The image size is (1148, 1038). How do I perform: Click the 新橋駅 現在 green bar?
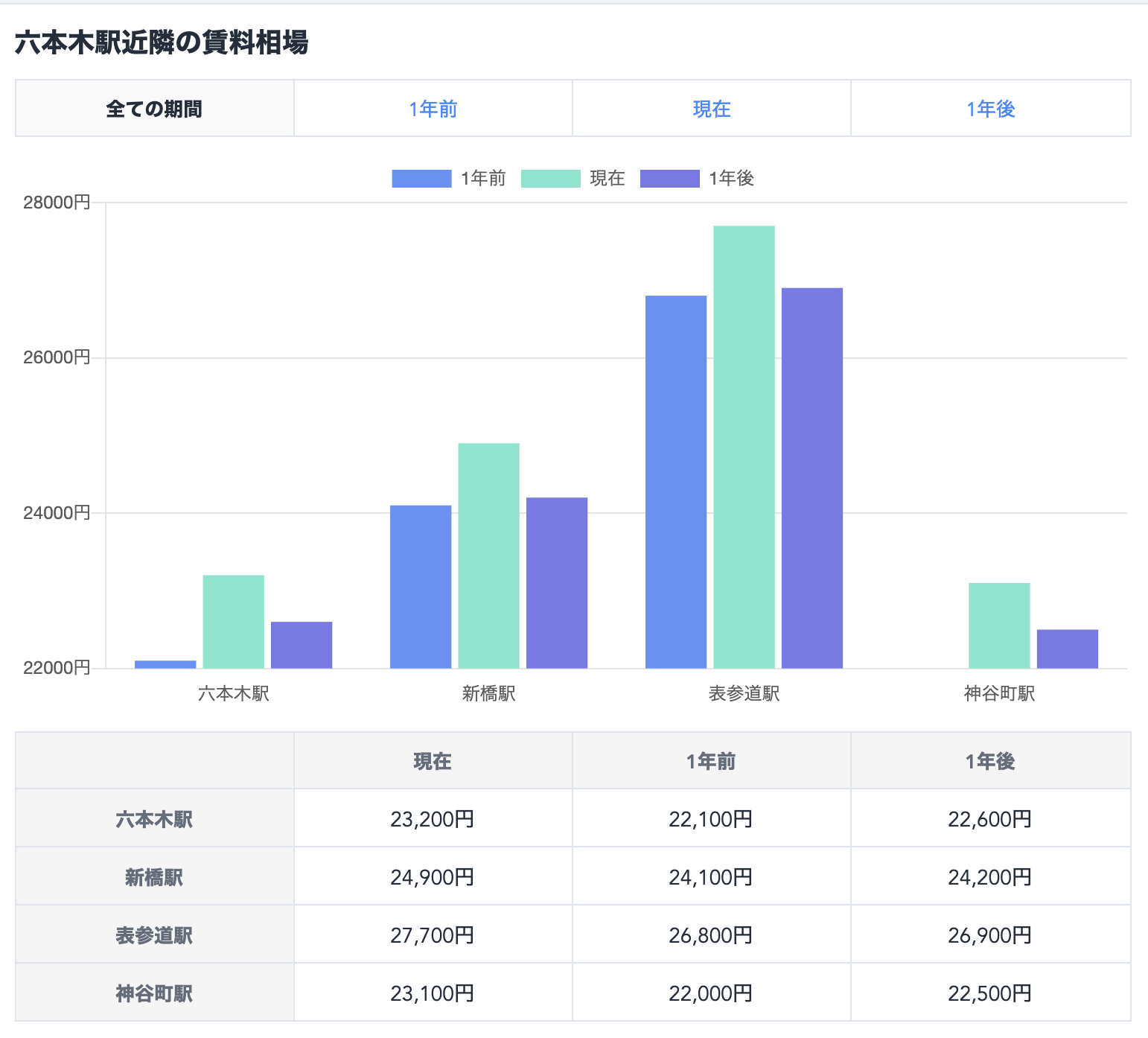489,555
